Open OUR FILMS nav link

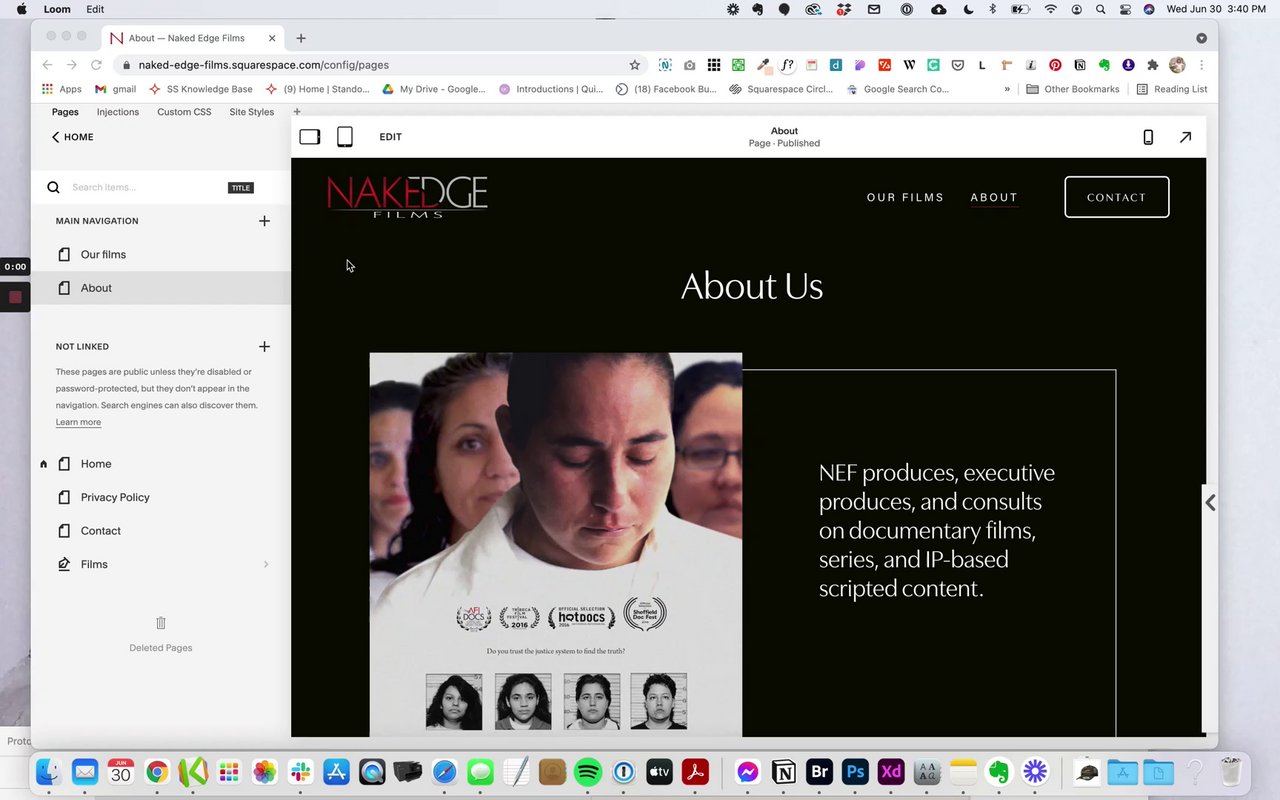coord(905,197)
